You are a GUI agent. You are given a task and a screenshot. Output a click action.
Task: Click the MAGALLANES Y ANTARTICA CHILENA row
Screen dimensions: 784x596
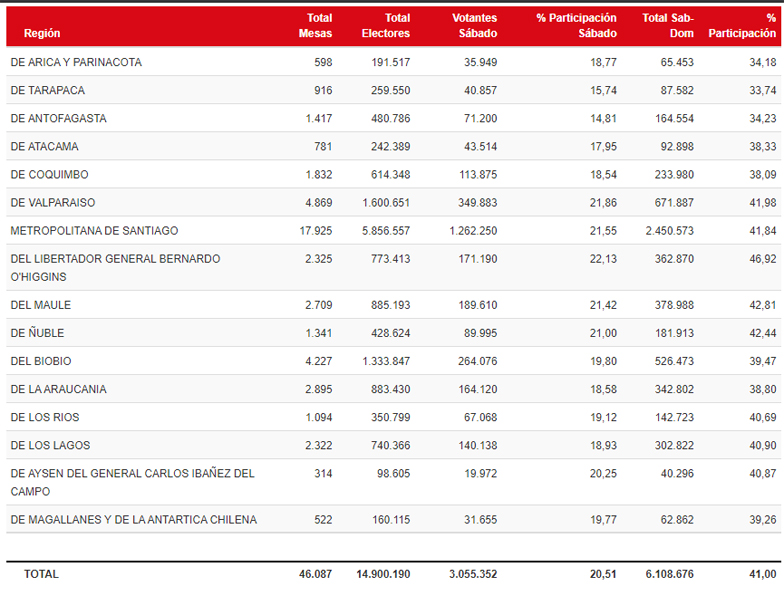[x=133, y=519]
